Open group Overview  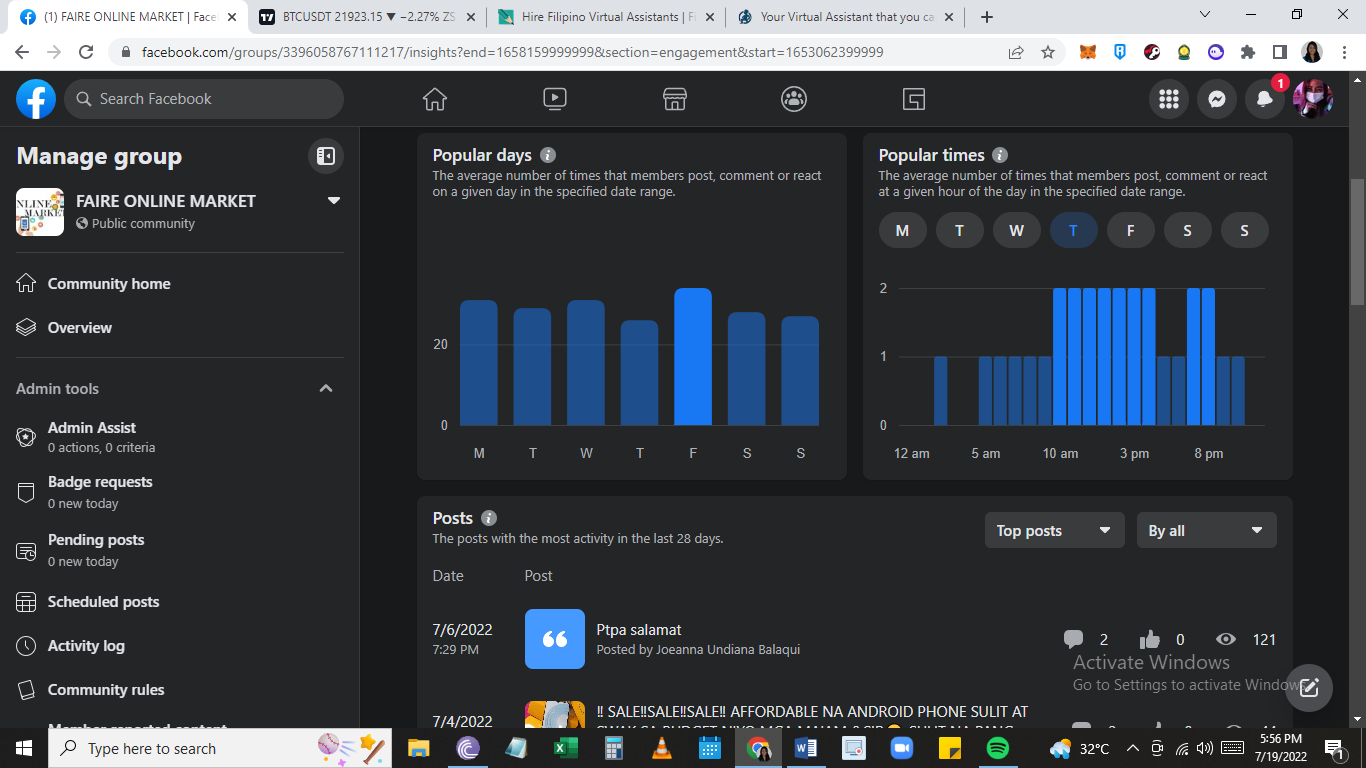coord(180,328)
